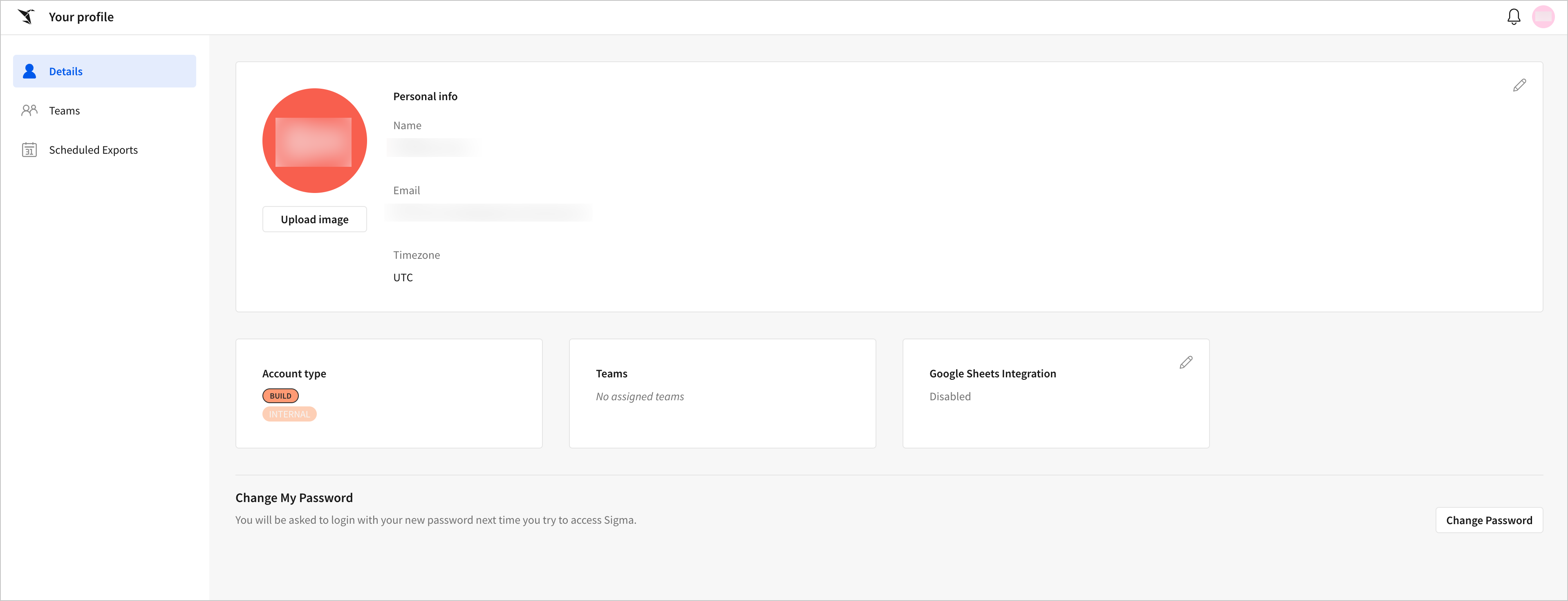Click the red profile picture circle
This screenshot has width=1568, height=601.
[x=314, y=141]
